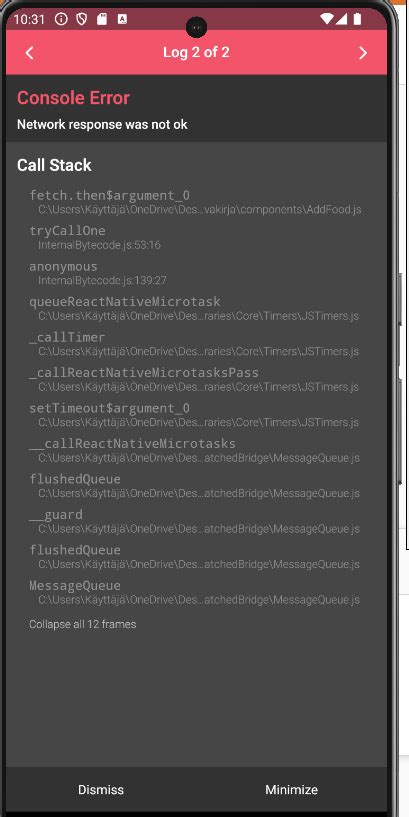Screen dimensions: 409x817
Task: Tap the SD card status icon
Action: point(102,19)
